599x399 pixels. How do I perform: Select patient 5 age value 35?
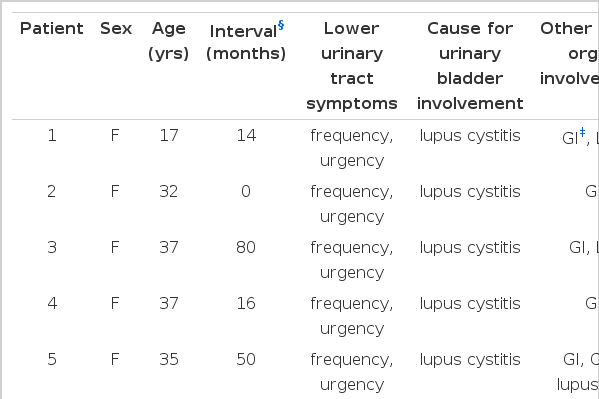pos(168,359)
